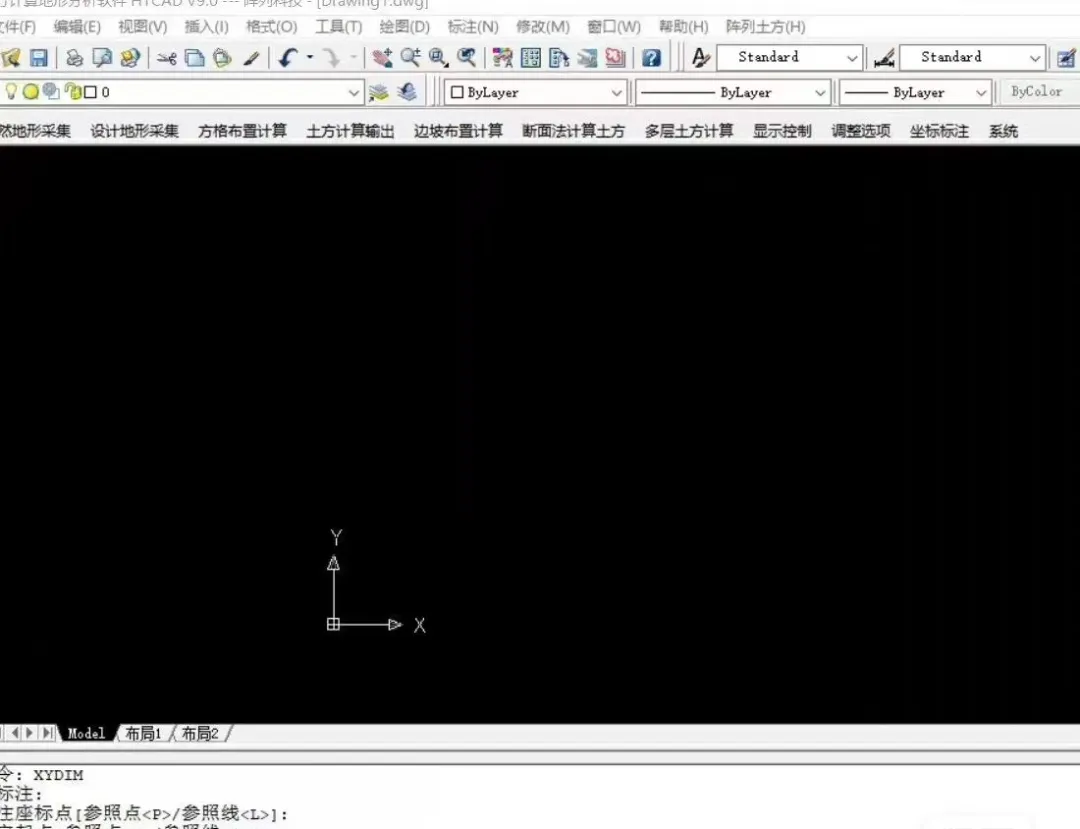Click the Publish icon
Viewport: 1080px width, 829px height.
[129, 58]
